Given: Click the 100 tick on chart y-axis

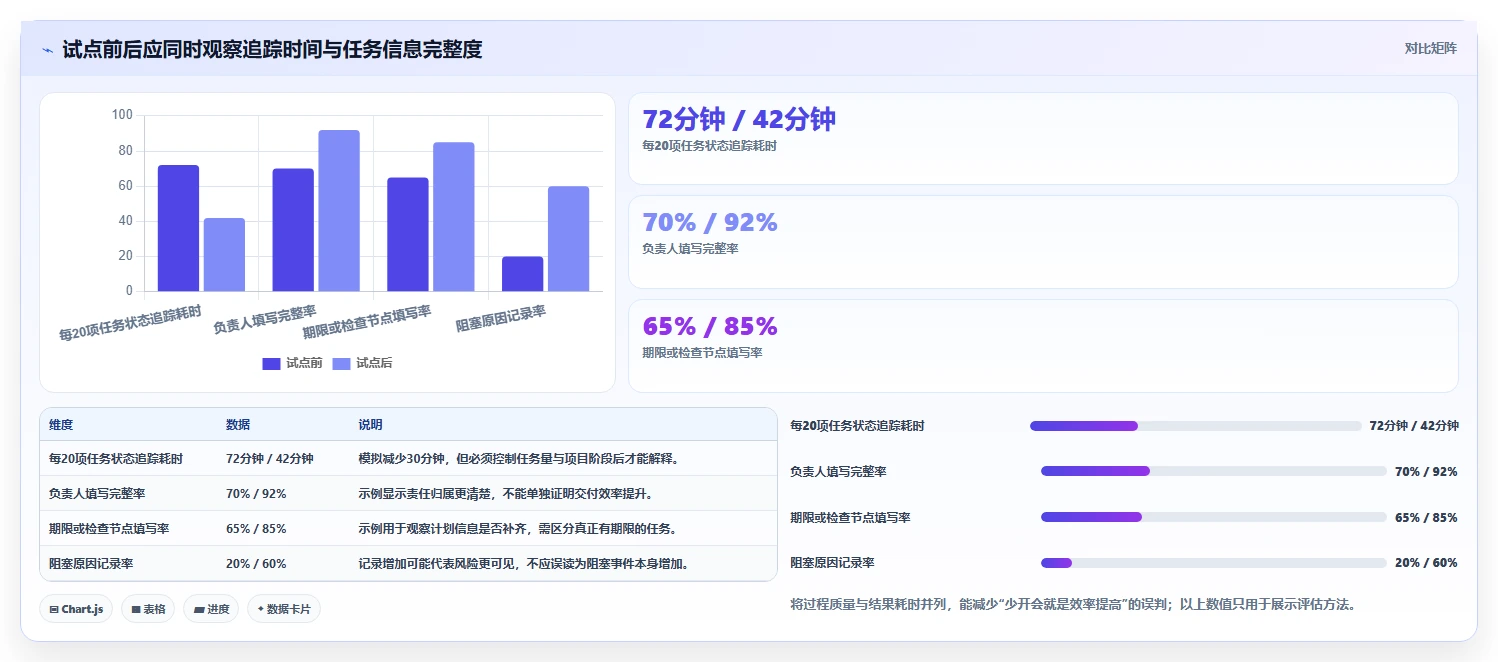Looking at the screenshot, I should pos(122,115).
